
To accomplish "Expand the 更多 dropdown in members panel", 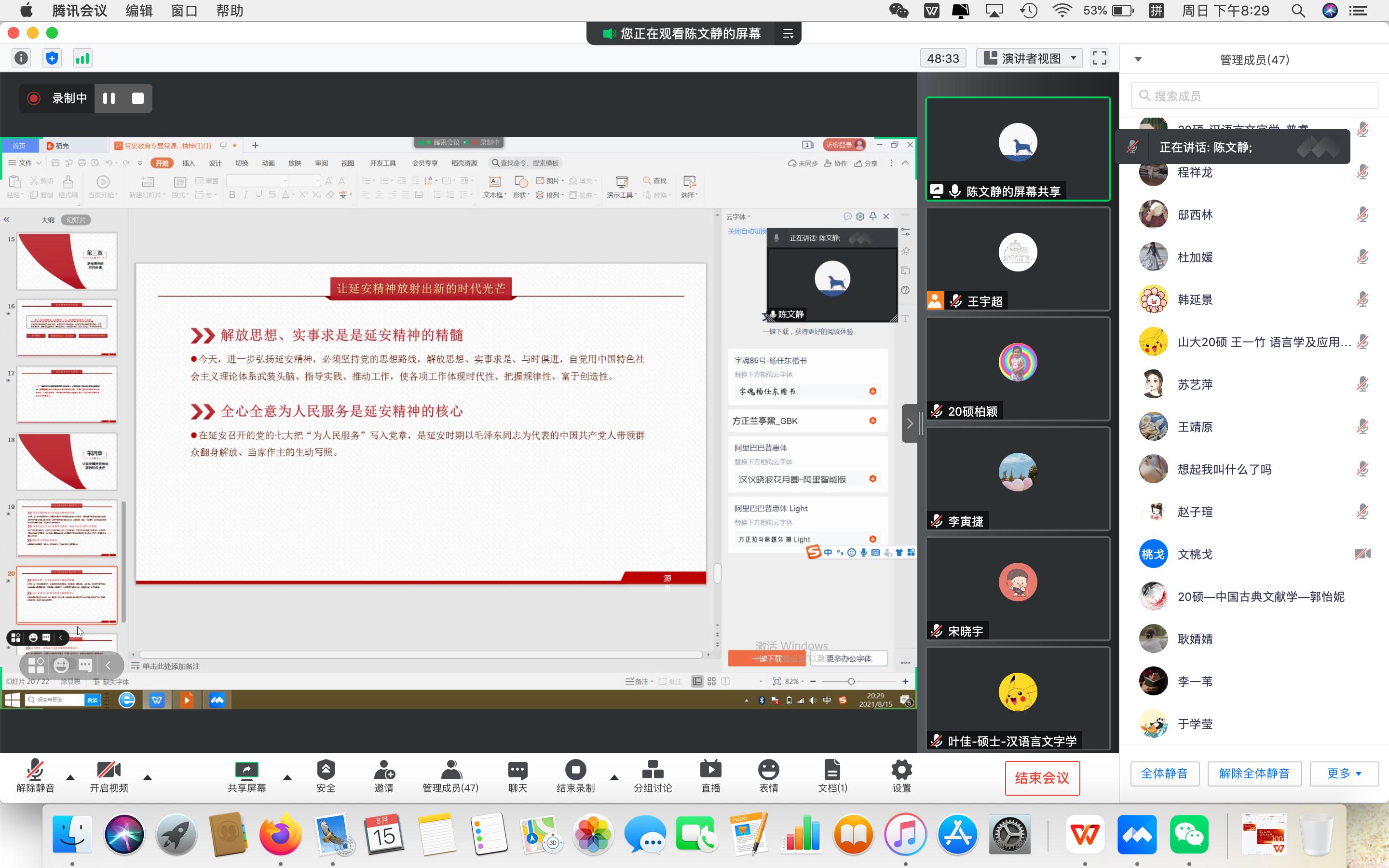I will point(1344,773).
